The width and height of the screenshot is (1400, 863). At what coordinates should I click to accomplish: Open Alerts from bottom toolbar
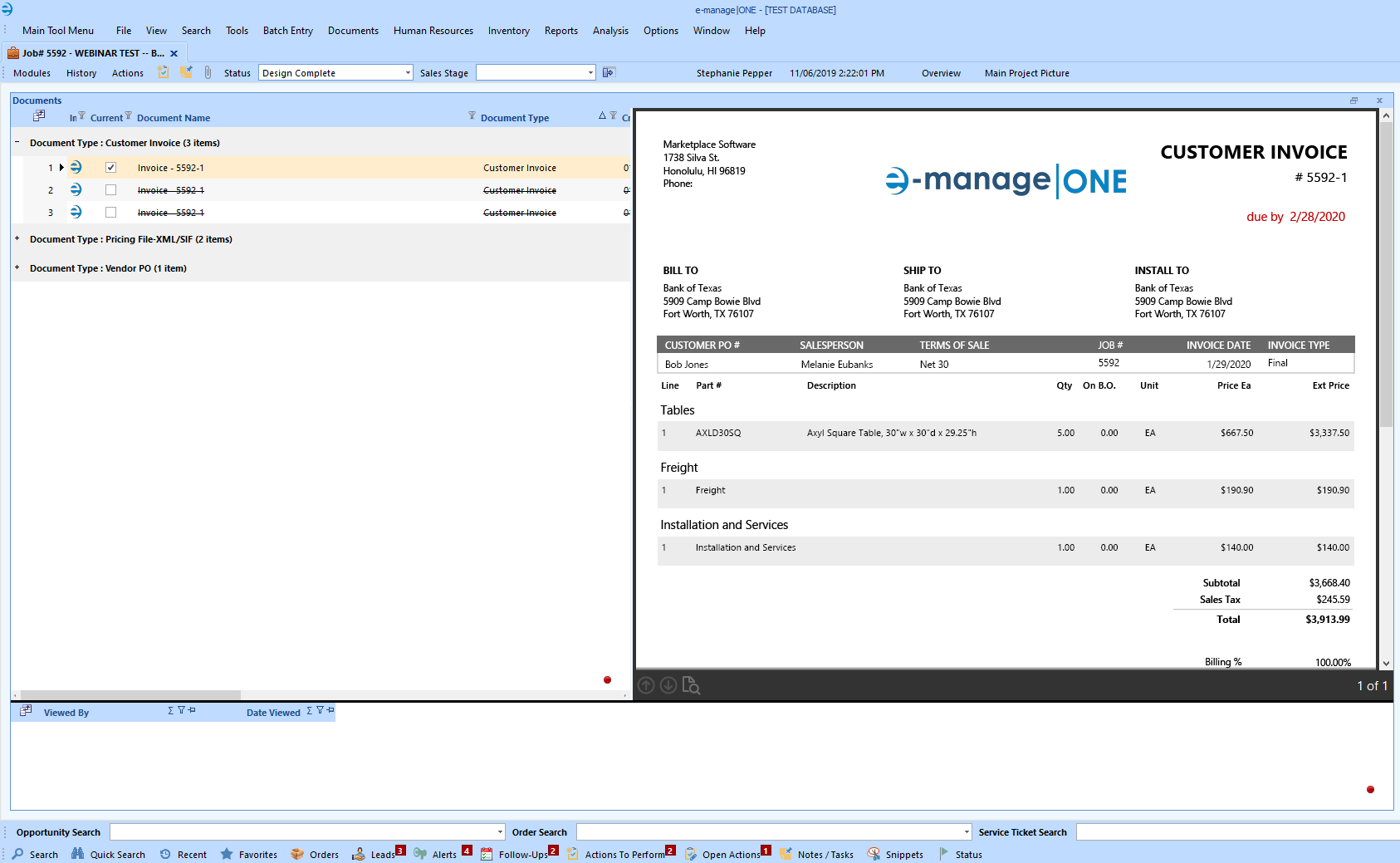(443, 854)
